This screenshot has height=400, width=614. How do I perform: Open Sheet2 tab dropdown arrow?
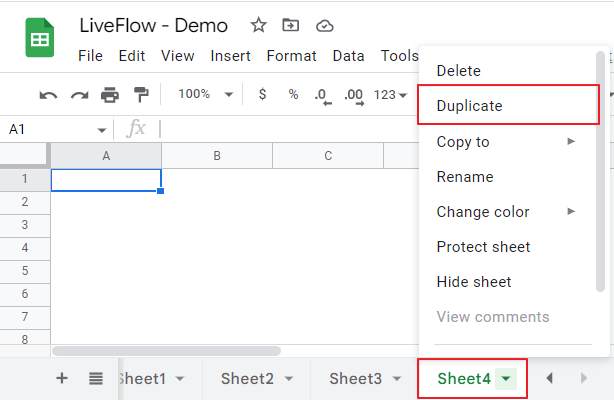point(289,379)
